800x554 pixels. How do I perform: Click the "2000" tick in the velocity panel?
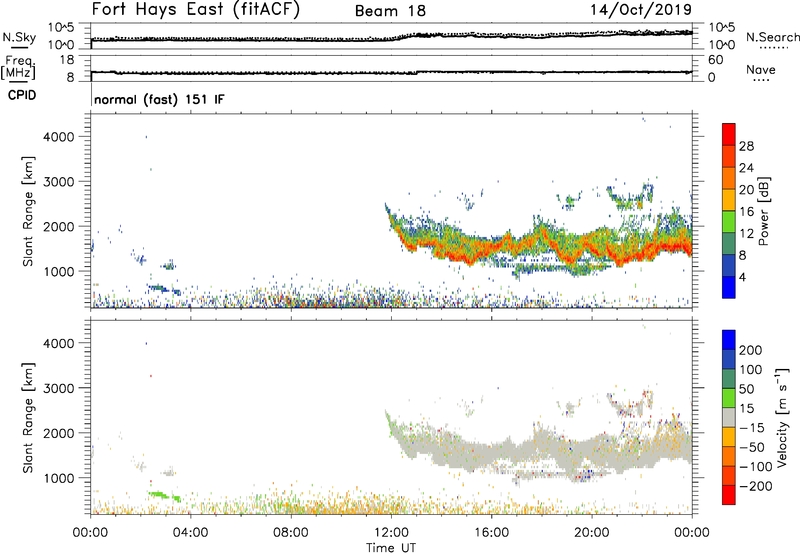(x=58, y=433)
